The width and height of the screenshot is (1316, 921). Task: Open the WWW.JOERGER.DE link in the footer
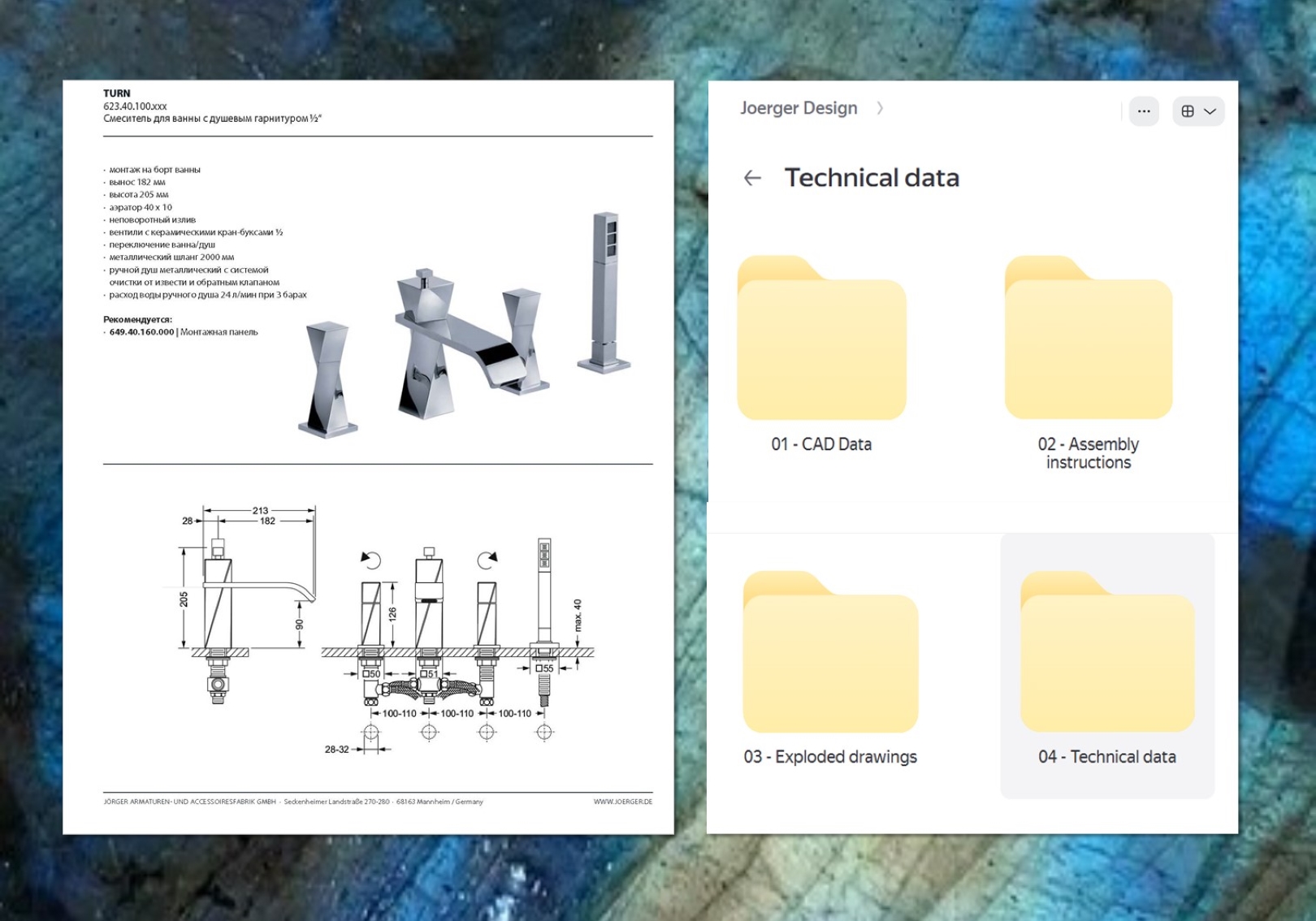pyautogui.click(x=622, y=802)
